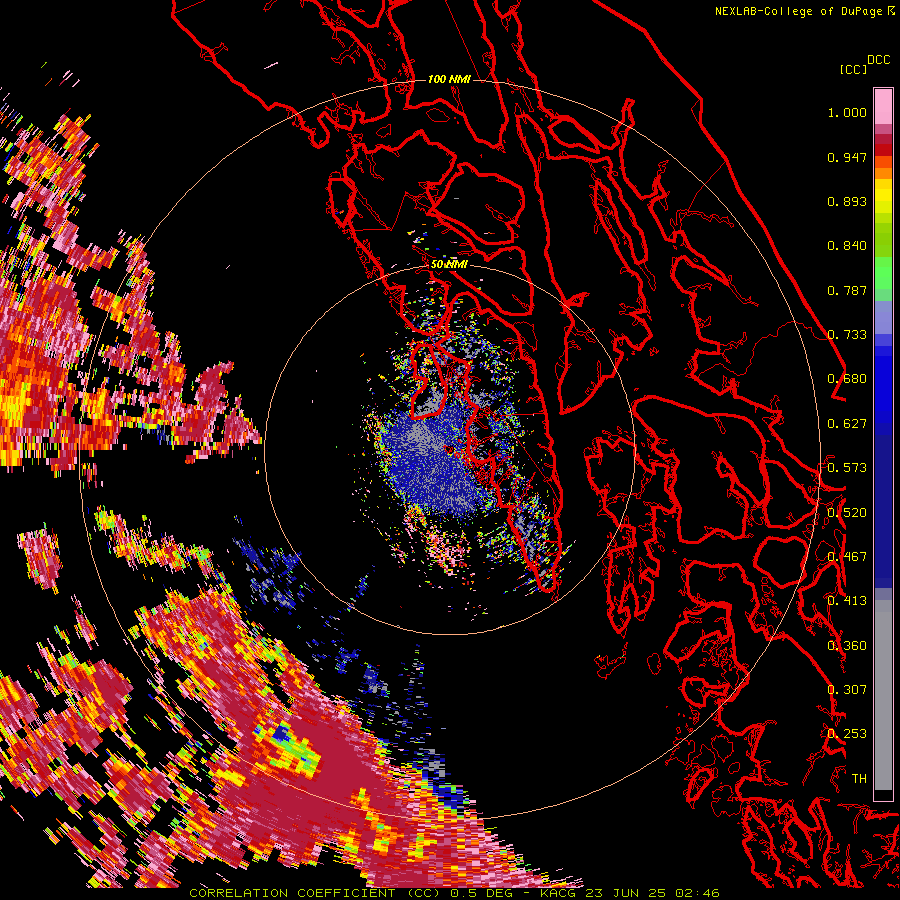Select the 0.787 legend value

847,290
